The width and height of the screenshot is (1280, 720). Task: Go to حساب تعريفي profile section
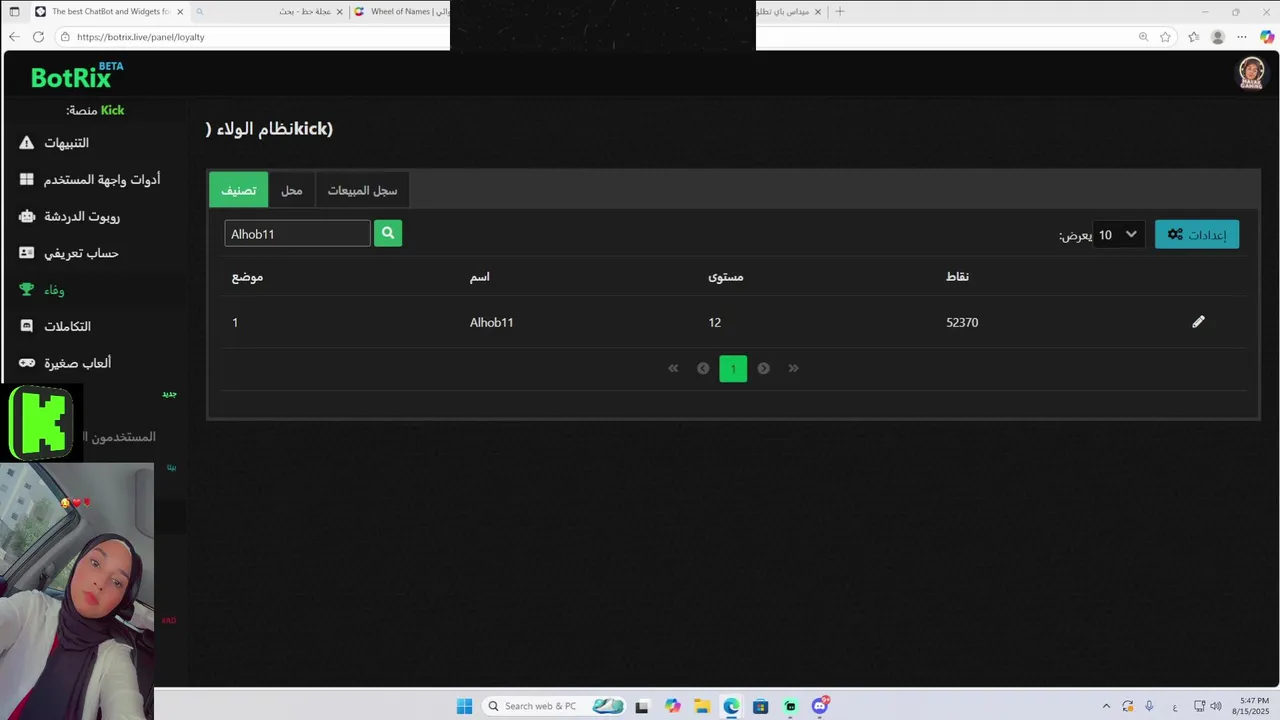[x=69, y=253]
